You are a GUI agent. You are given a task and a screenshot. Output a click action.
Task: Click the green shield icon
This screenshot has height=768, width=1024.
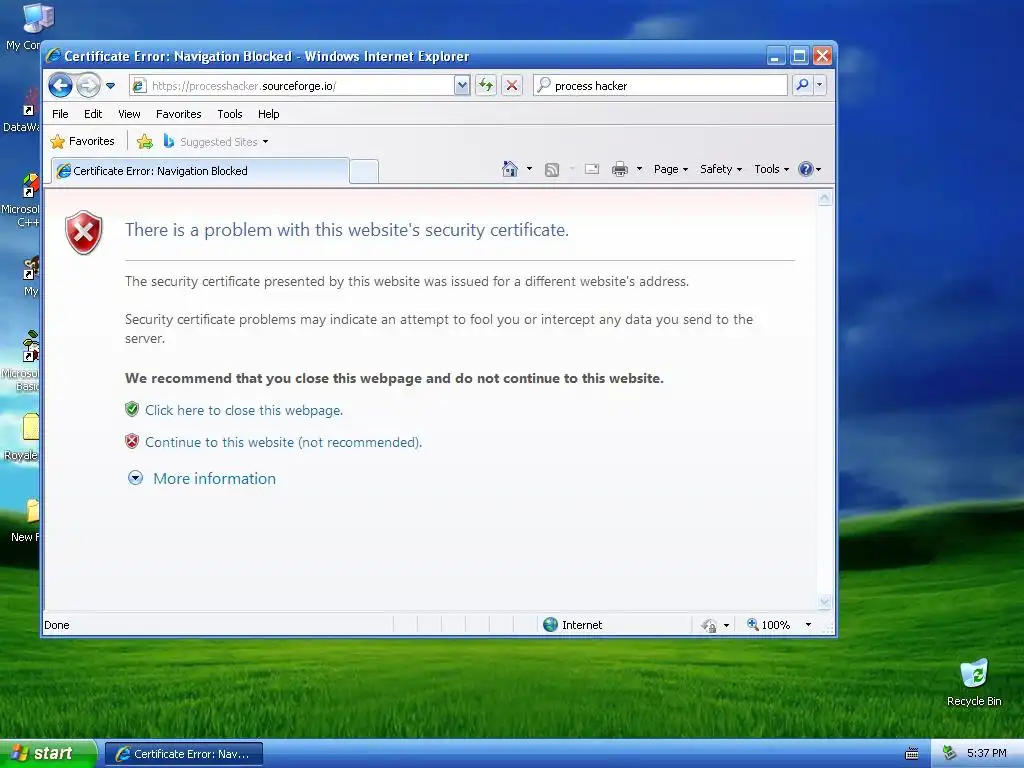(132, 409)
